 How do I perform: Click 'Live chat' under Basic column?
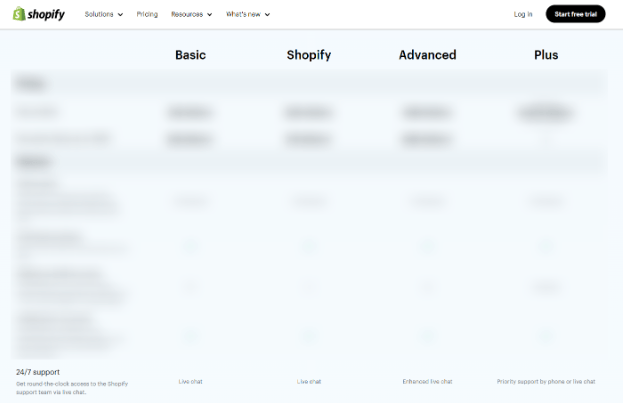[x=190, y=382]
